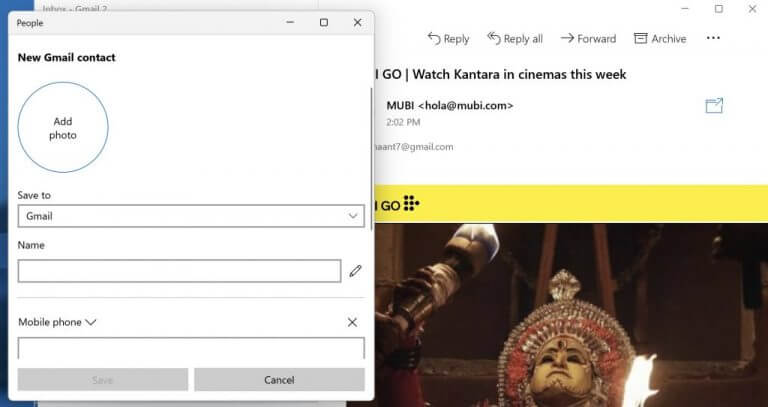The height and width of the screenshot is (407, 768).
Task: Close the People window
Action: click(x=357, y=22)
